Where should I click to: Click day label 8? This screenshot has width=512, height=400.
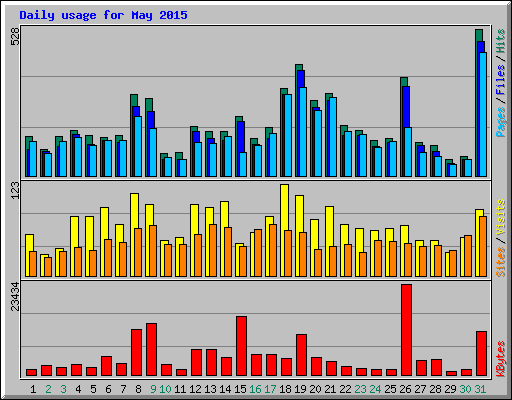click(138, 389)
